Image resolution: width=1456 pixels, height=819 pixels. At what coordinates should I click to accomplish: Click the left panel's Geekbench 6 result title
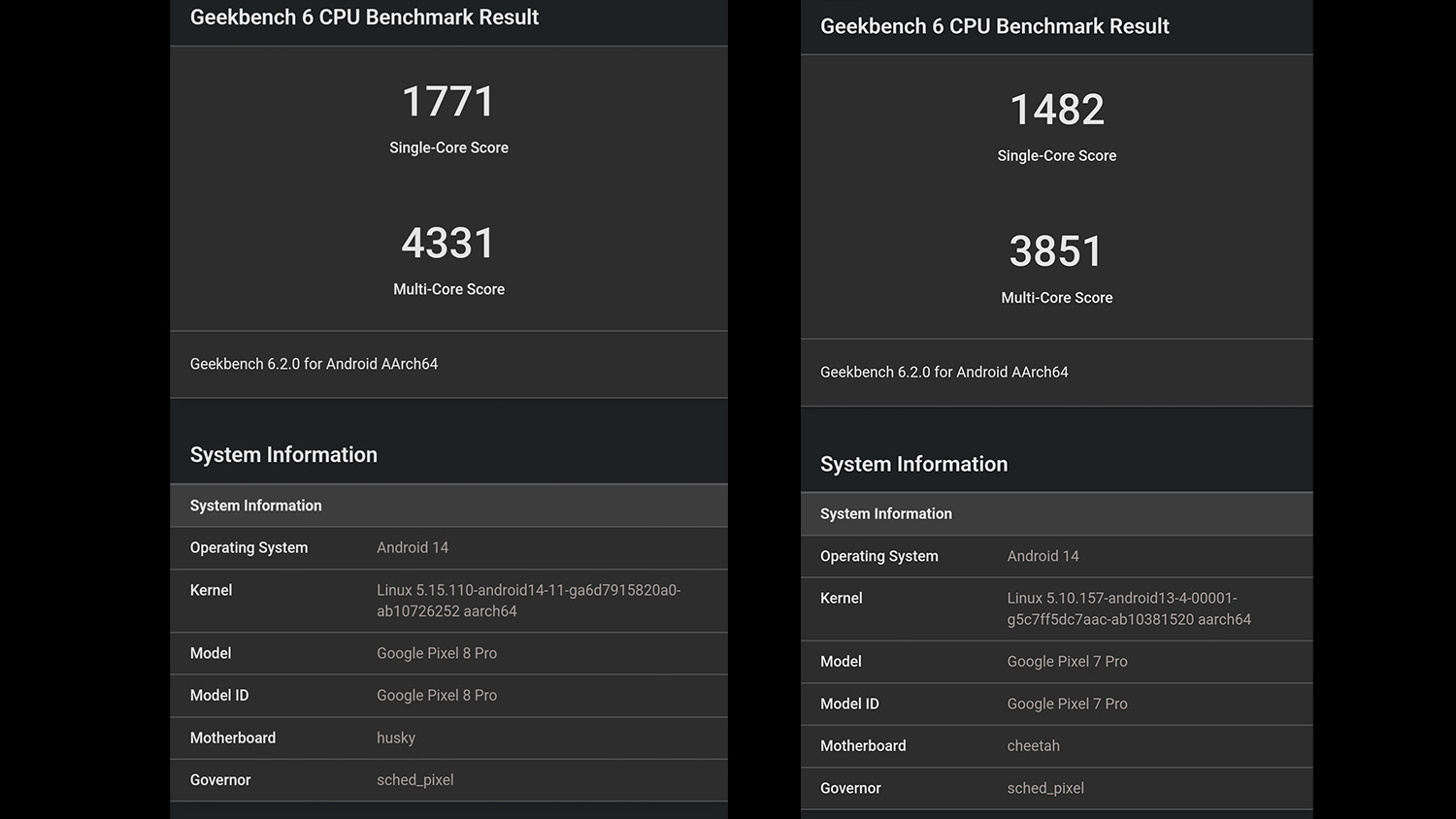pyautogui.click(x=364, y=17)
